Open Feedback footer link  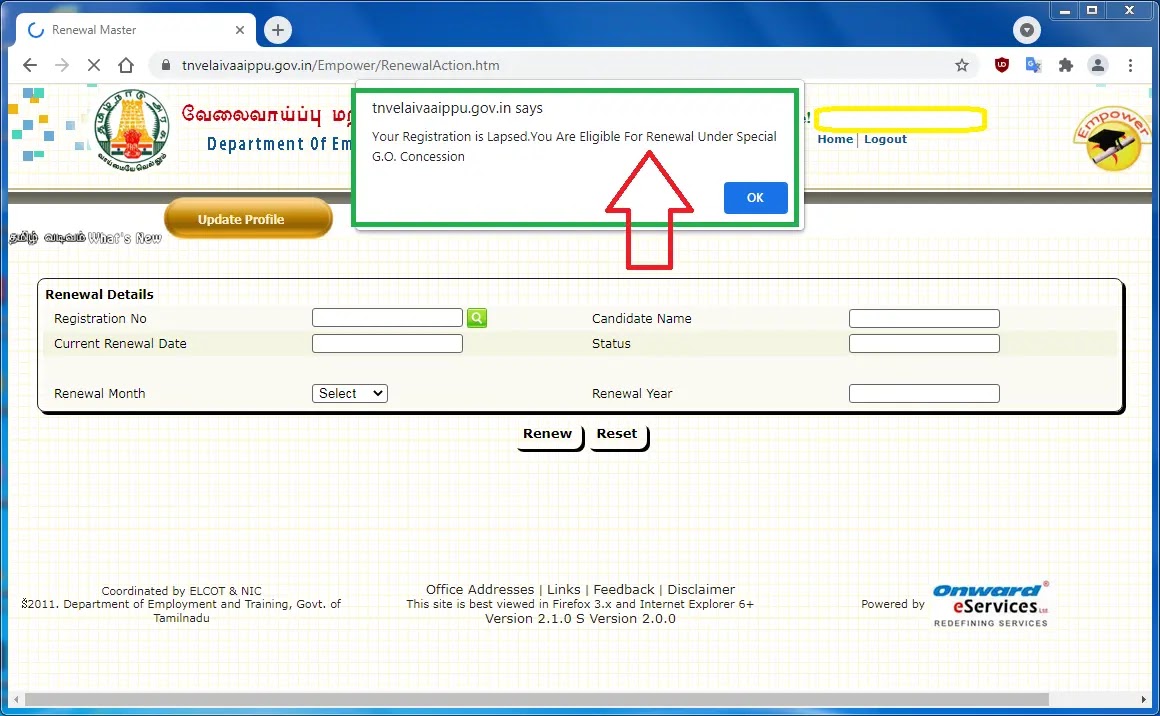624,590
